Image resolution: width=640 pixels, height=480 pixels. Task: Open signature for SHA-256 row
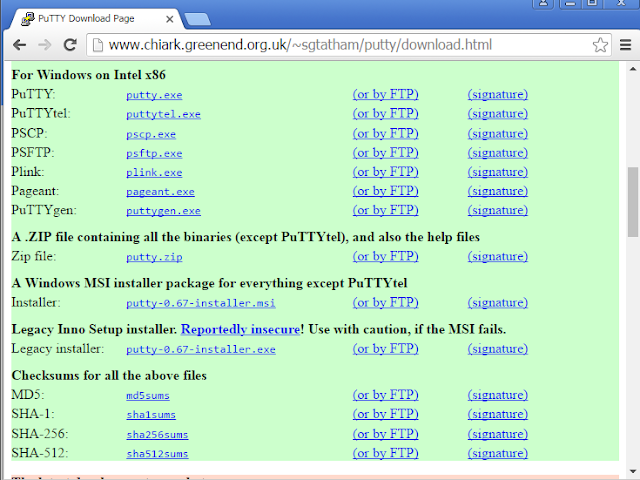(x=498, y=434)
